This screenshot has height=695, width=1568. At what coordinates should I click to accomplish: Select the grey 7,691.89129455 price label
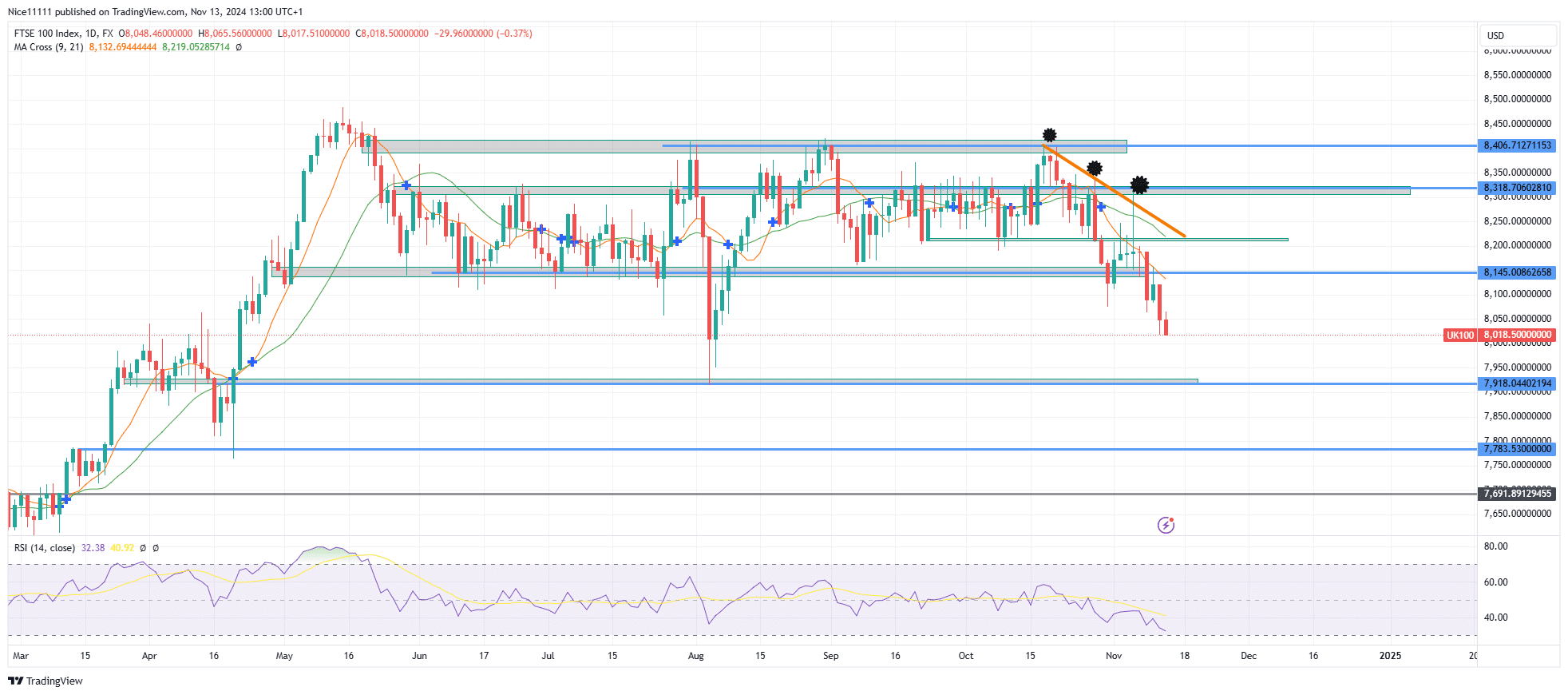1517,494
